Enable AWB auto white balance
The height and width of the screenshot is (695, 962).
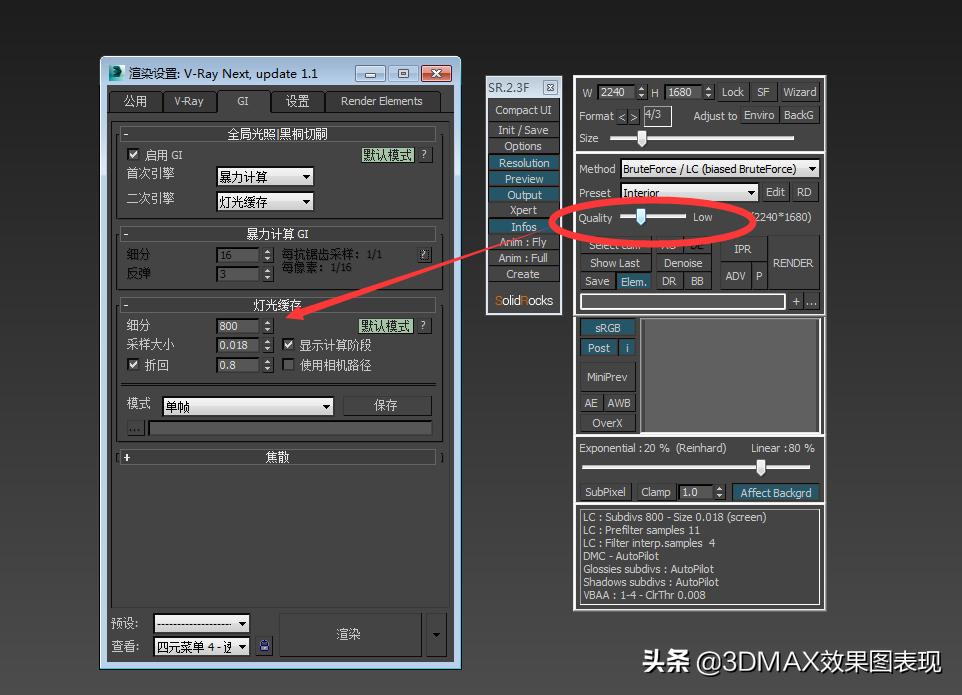618,402
